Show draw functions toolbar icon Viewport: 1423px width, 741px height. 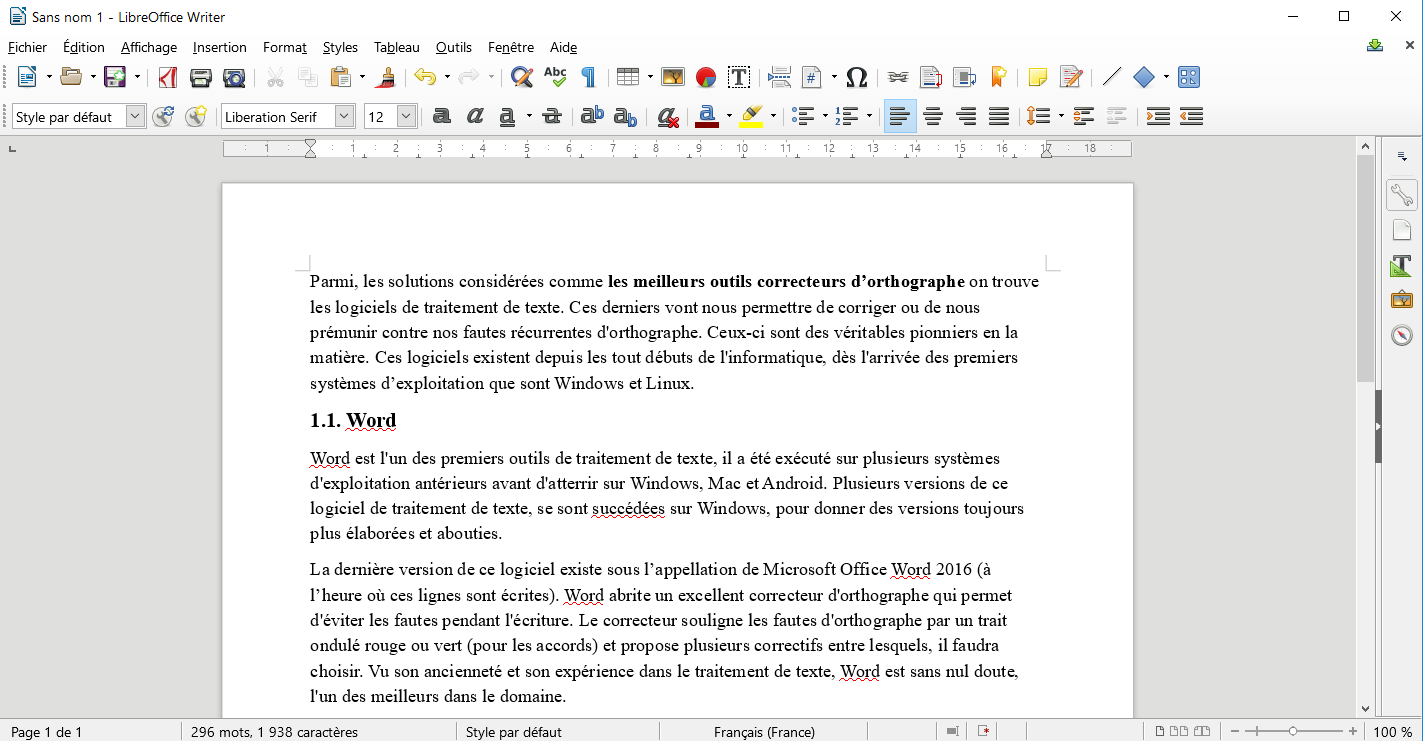[1189, 77]
